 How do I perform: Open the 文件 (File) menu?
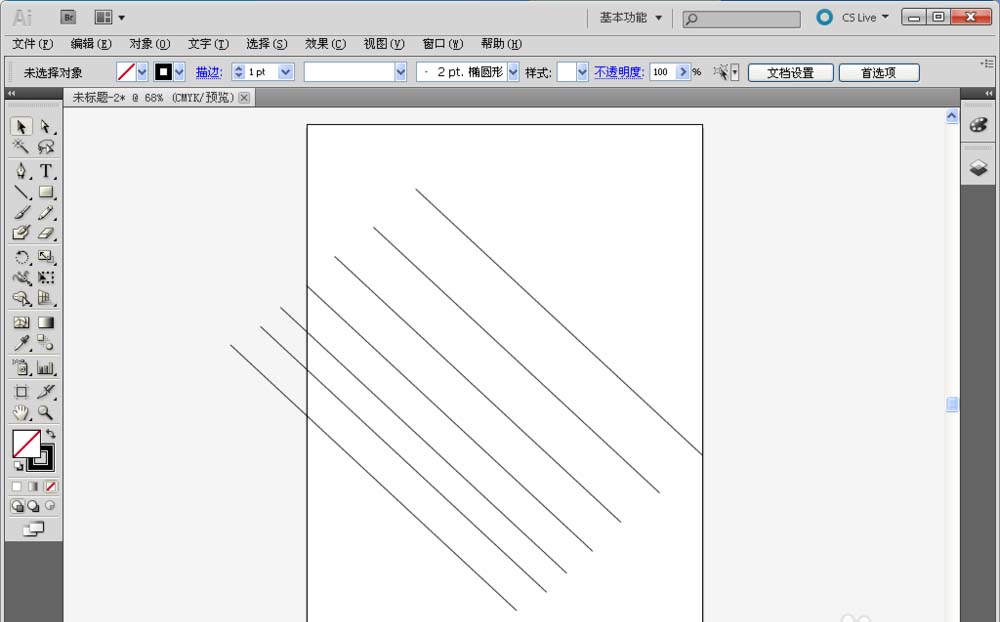(x=33, y=44)
